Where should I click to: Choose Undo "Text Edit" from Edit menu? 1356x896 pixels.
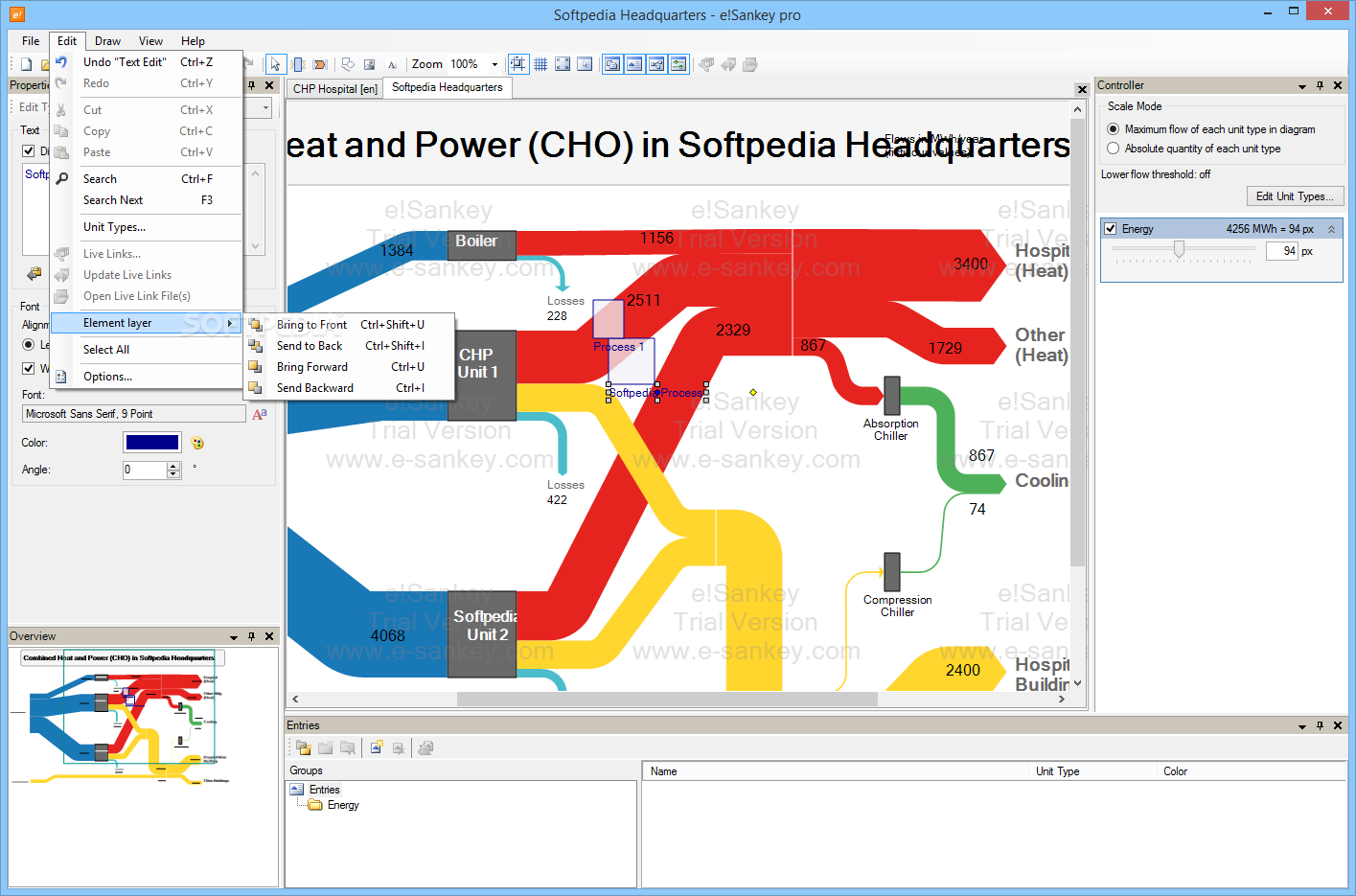[146, 62]
